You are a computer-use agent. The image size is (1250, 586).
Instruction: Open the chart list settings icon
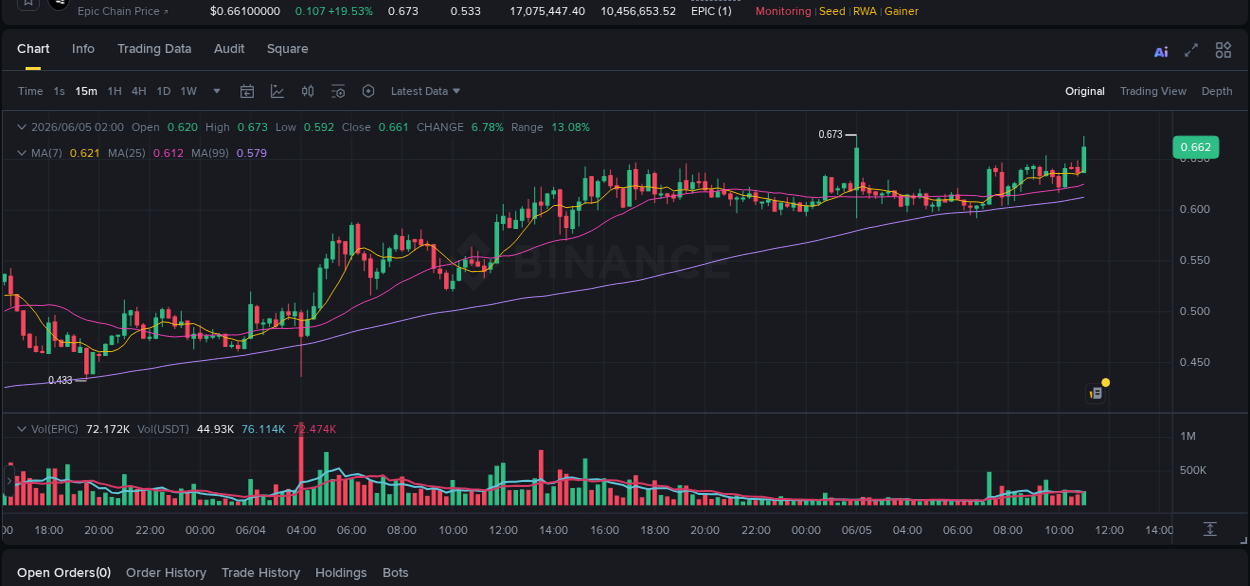338,91
